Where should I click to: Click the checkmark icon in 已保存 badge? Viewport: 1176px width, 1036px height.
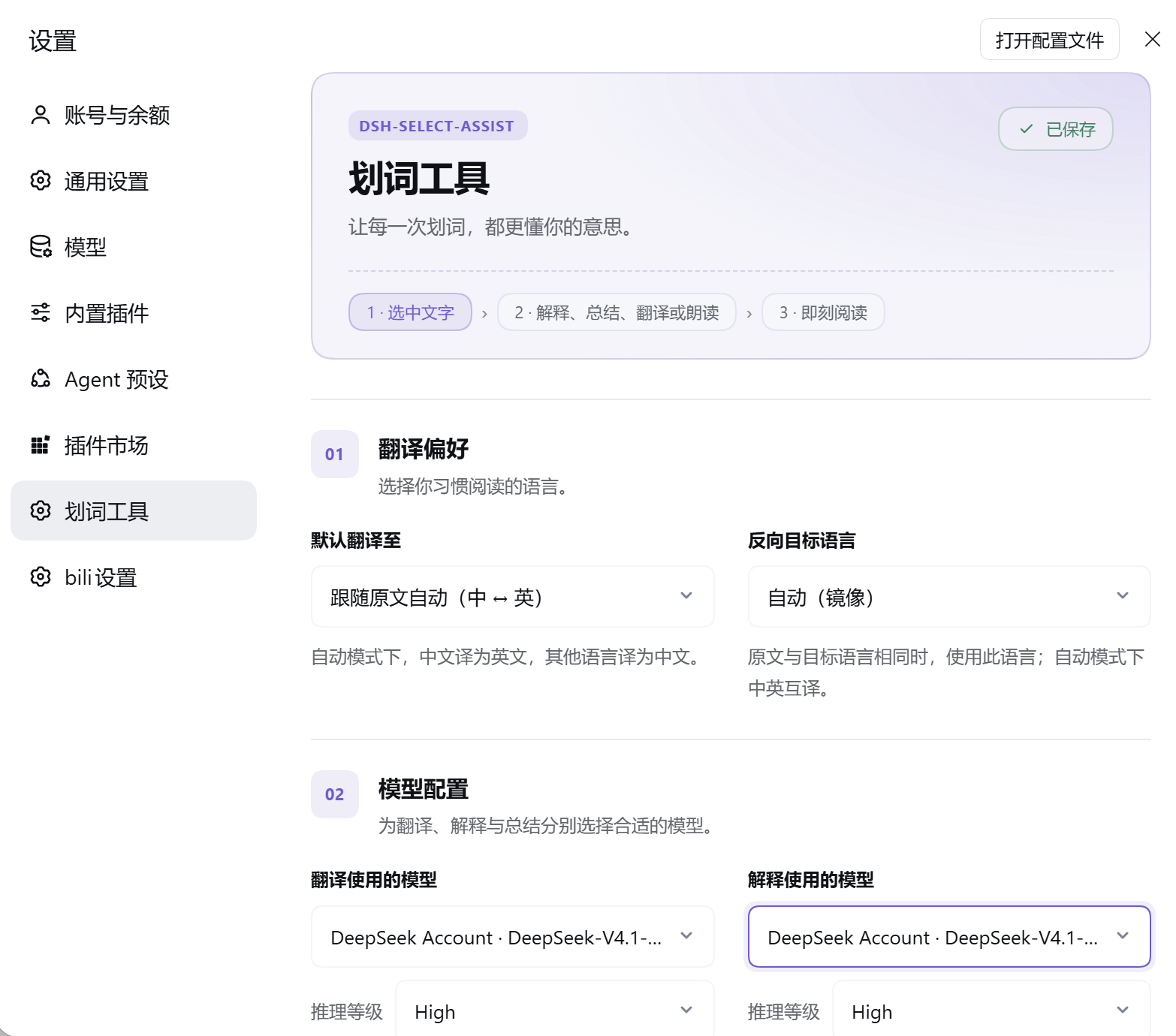coord(1027,129)
